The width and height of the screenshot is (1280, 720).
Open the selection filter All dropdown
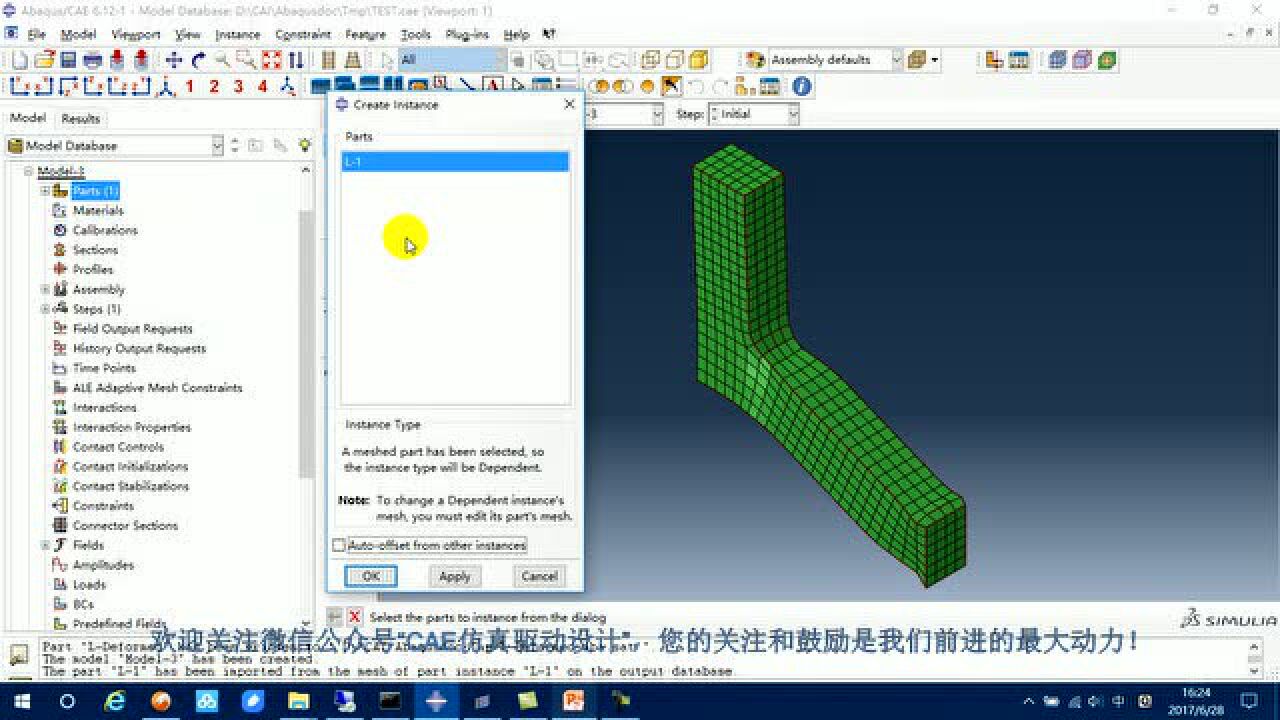point(500,60)
